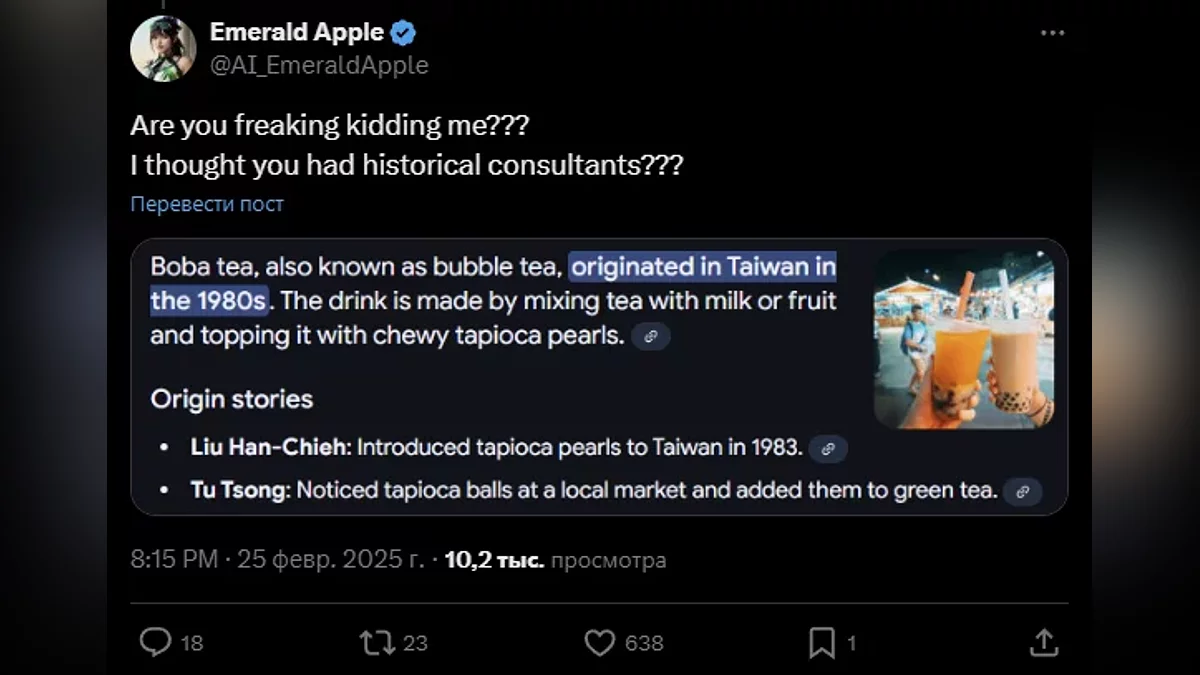Viewport: 1200px width, 675px height.
Task: Click link icon after tapioca pearls sentence
Action: 651,337
